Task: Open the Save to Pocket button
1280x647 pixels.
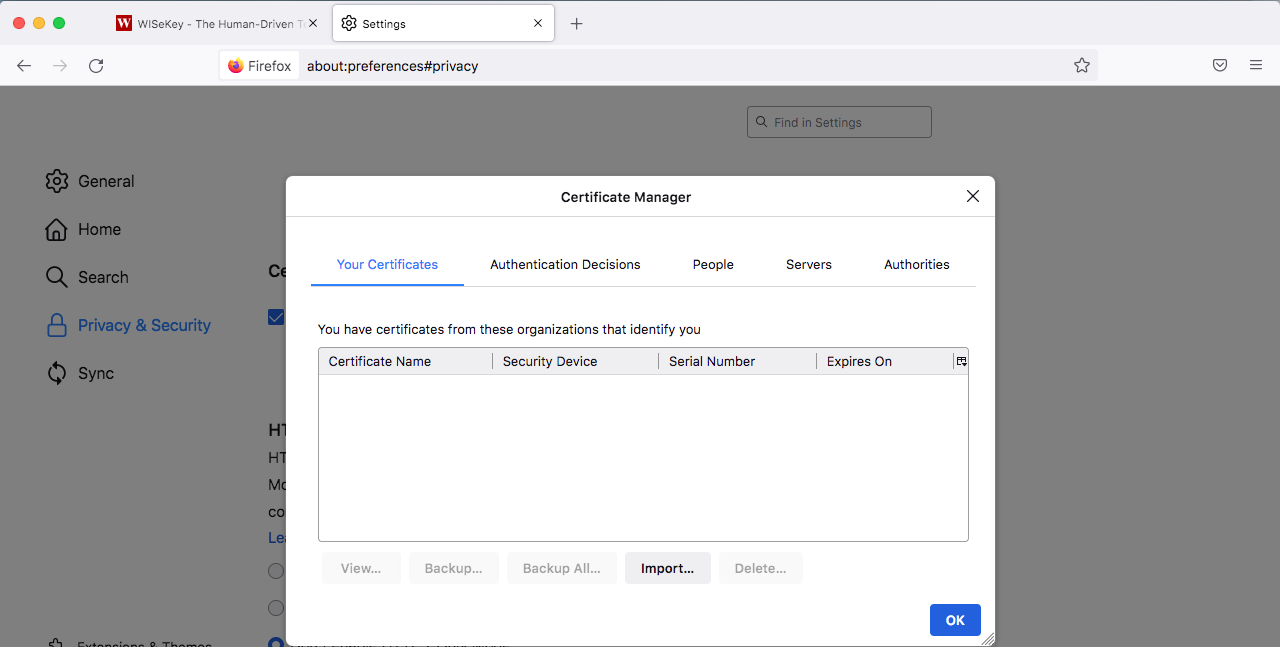Action: pyautogui.click(x=1220, y=66)
